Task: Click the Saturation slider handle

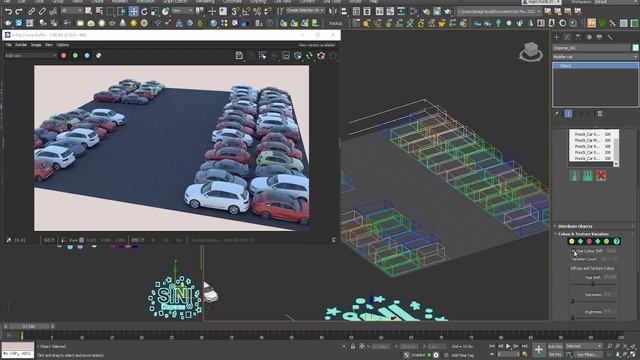Action: coord(572,301)
